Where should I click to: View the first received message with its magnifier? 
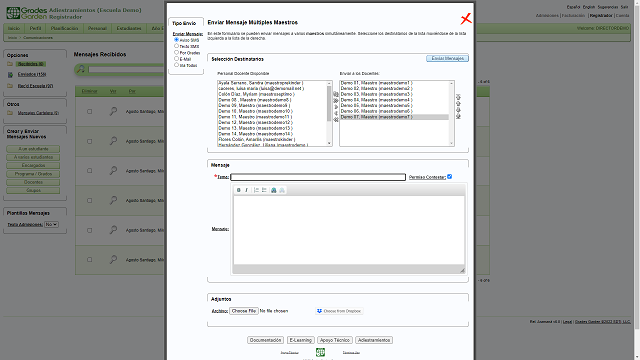point(113,111)
